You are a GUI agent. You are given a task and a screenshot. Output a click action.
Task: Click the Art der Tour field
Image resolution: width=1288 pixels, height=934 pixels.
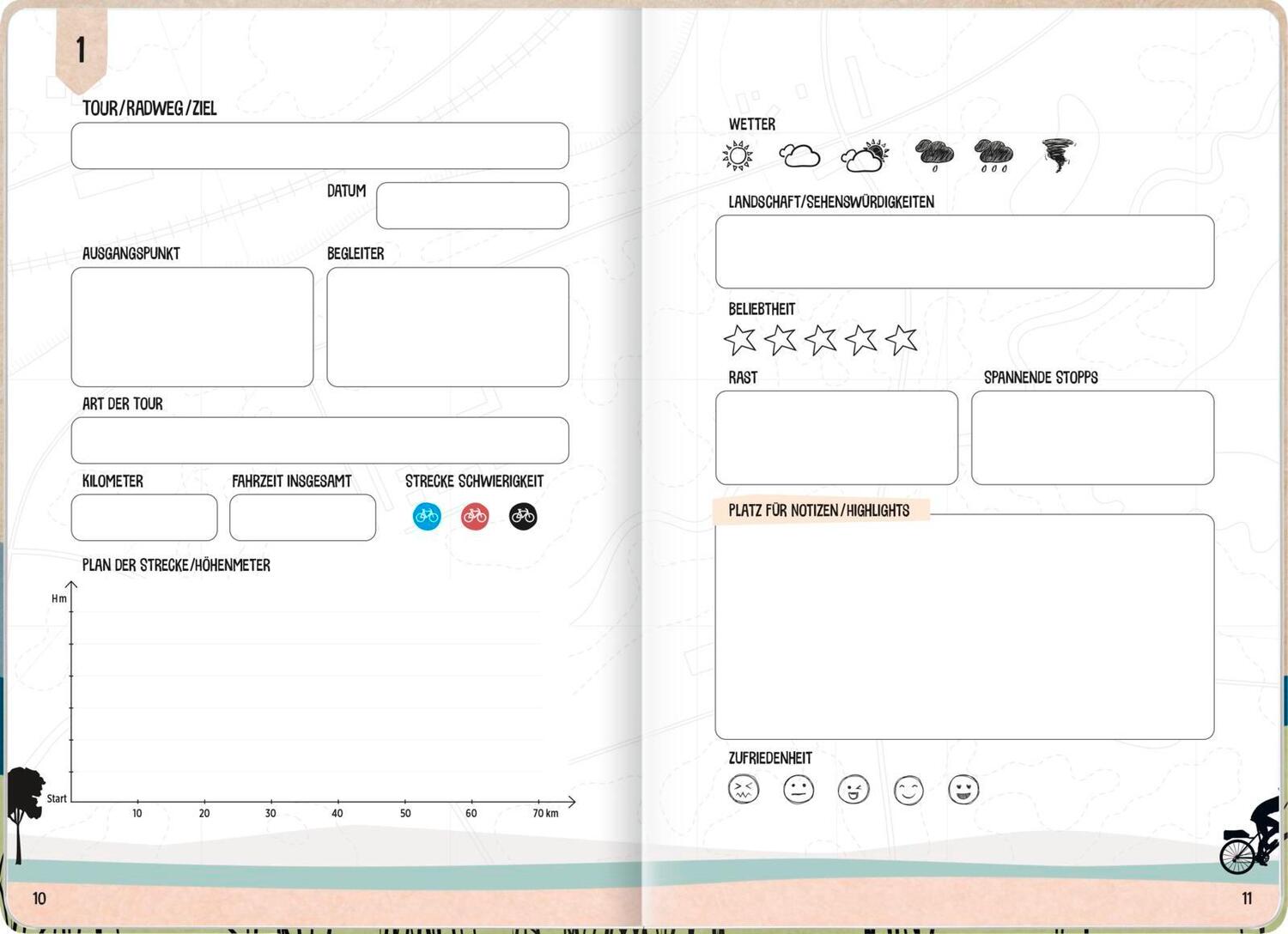(320, 440)
